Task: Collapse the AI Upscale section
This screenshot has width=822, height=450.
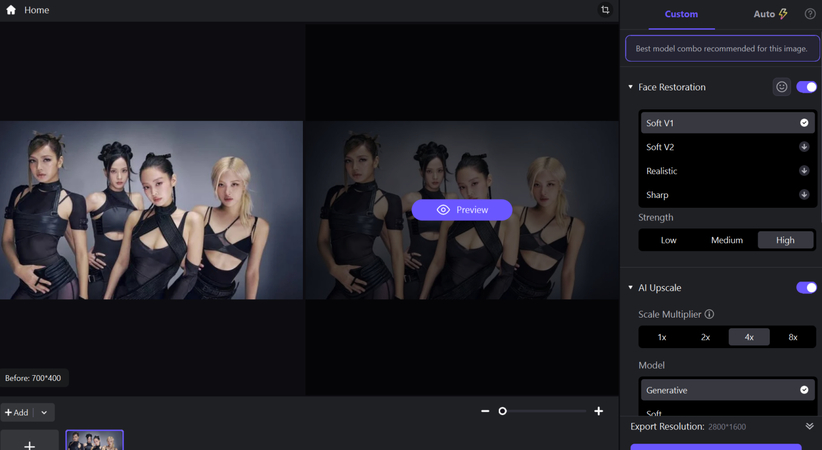Action: coord(631,287)
